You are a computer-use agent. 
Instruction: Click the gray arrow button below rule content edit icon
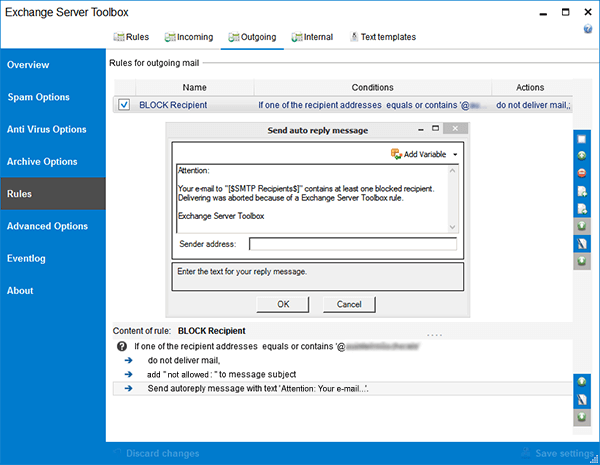(582, 417)
